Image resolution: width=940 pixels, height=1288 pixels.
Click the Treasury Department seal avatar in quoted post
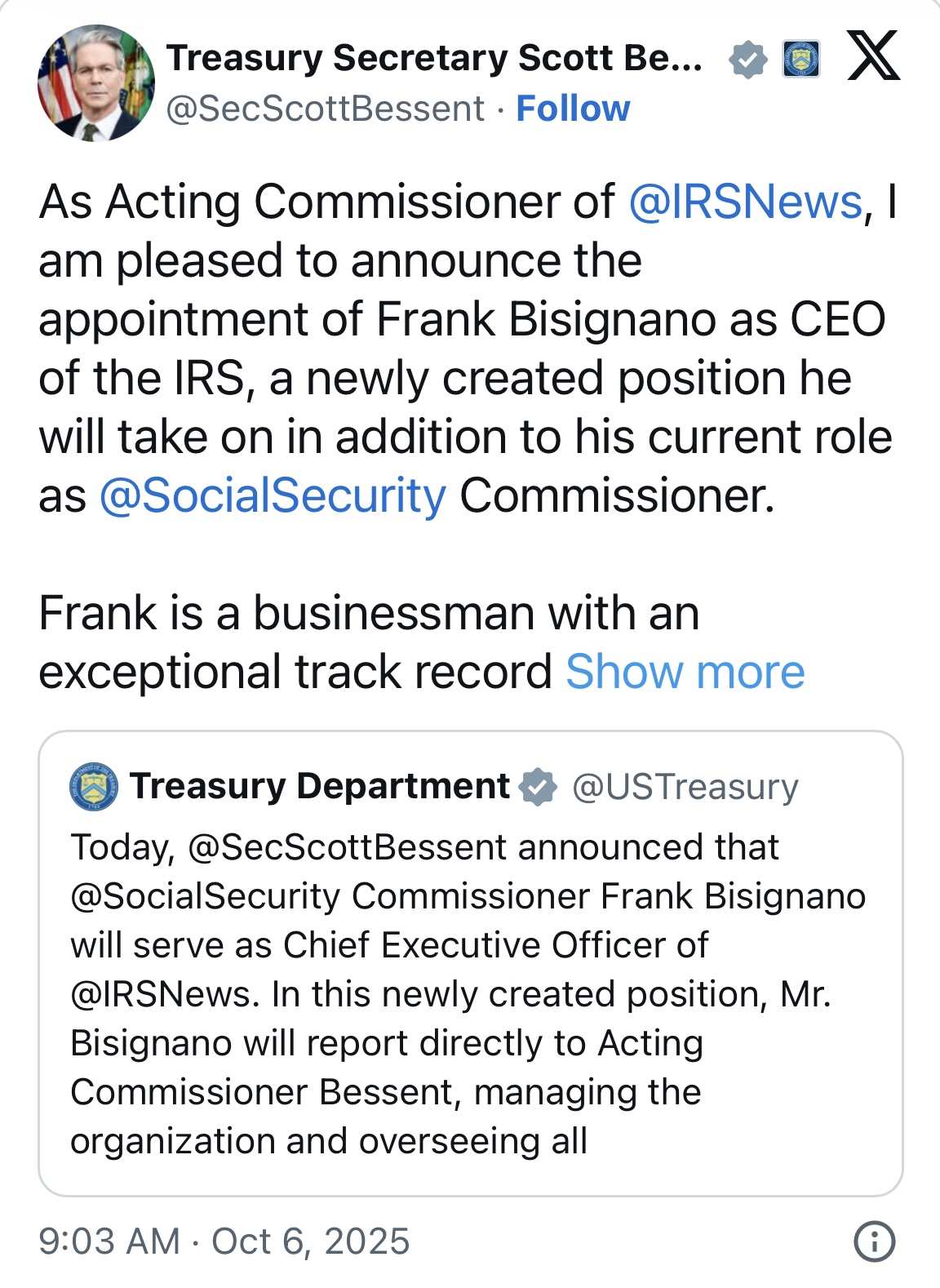[x=94, y=787]
